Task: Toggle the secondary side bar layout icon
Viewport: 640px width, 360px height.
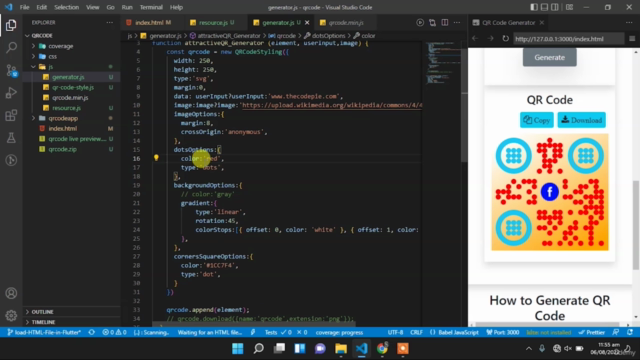Action: (555, 7)
